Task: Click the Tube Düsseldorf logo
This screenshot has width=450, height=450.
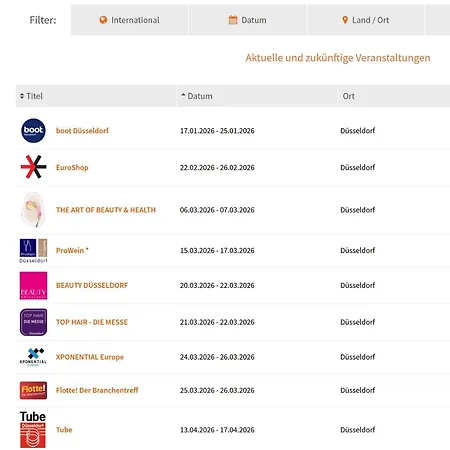Action: click(33, 430)
